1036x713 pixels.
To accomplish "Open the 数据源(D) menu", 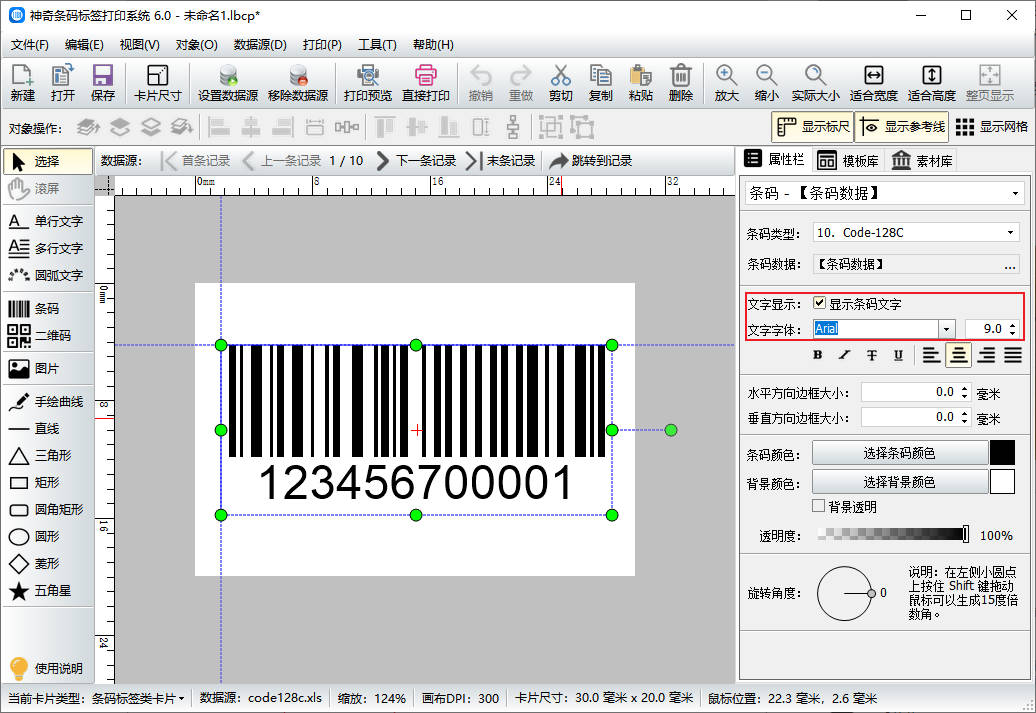I will point(260,45).
